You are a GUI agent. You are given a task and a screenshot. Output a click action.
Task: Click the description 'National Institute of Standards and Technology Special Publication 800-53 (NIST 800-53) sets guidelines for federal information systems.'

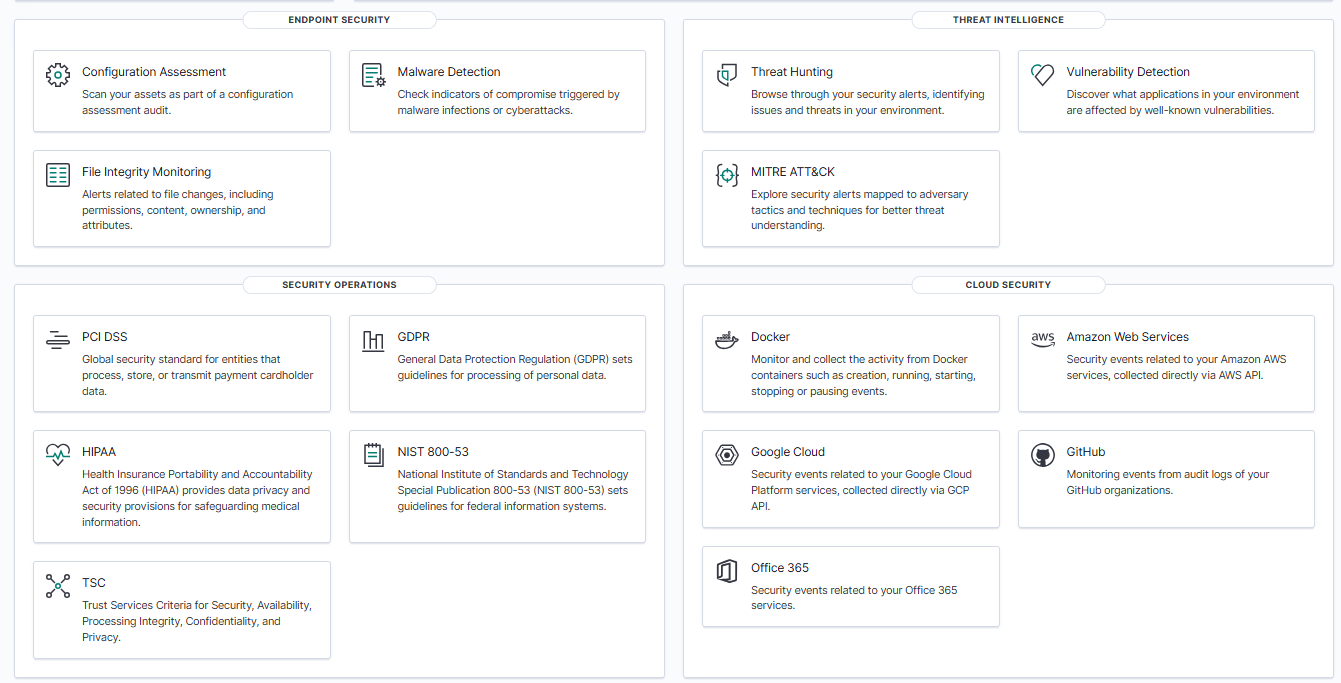point(513,490)
